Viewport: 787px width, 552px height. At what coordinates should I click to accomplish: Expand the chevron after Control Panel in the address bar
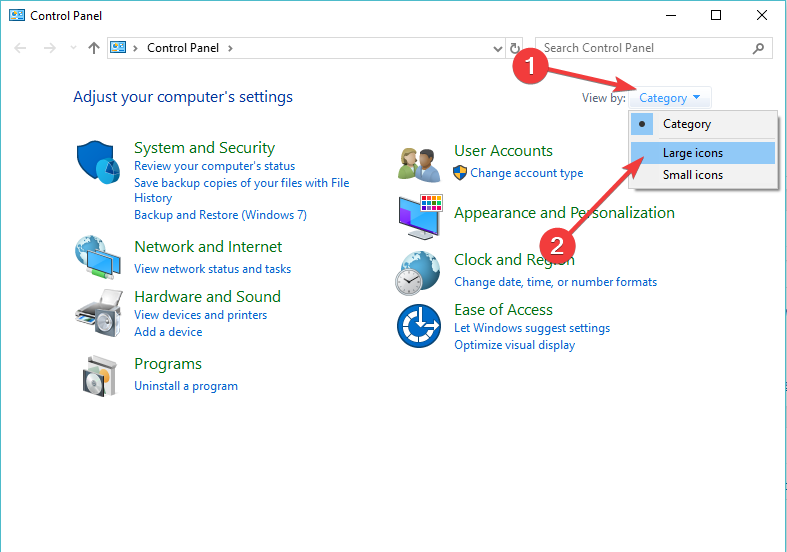230,48
